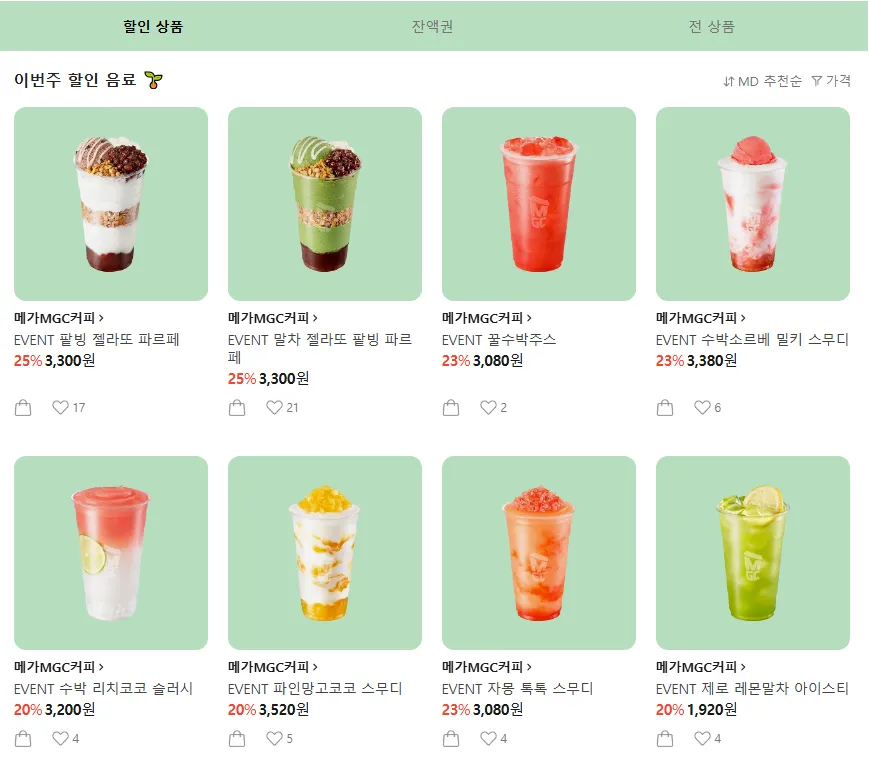Screen dimensions: 869x768
Task: Add 말차 젤라또 팥빙 파르페 to shopping bag
Action: (237, 408)
